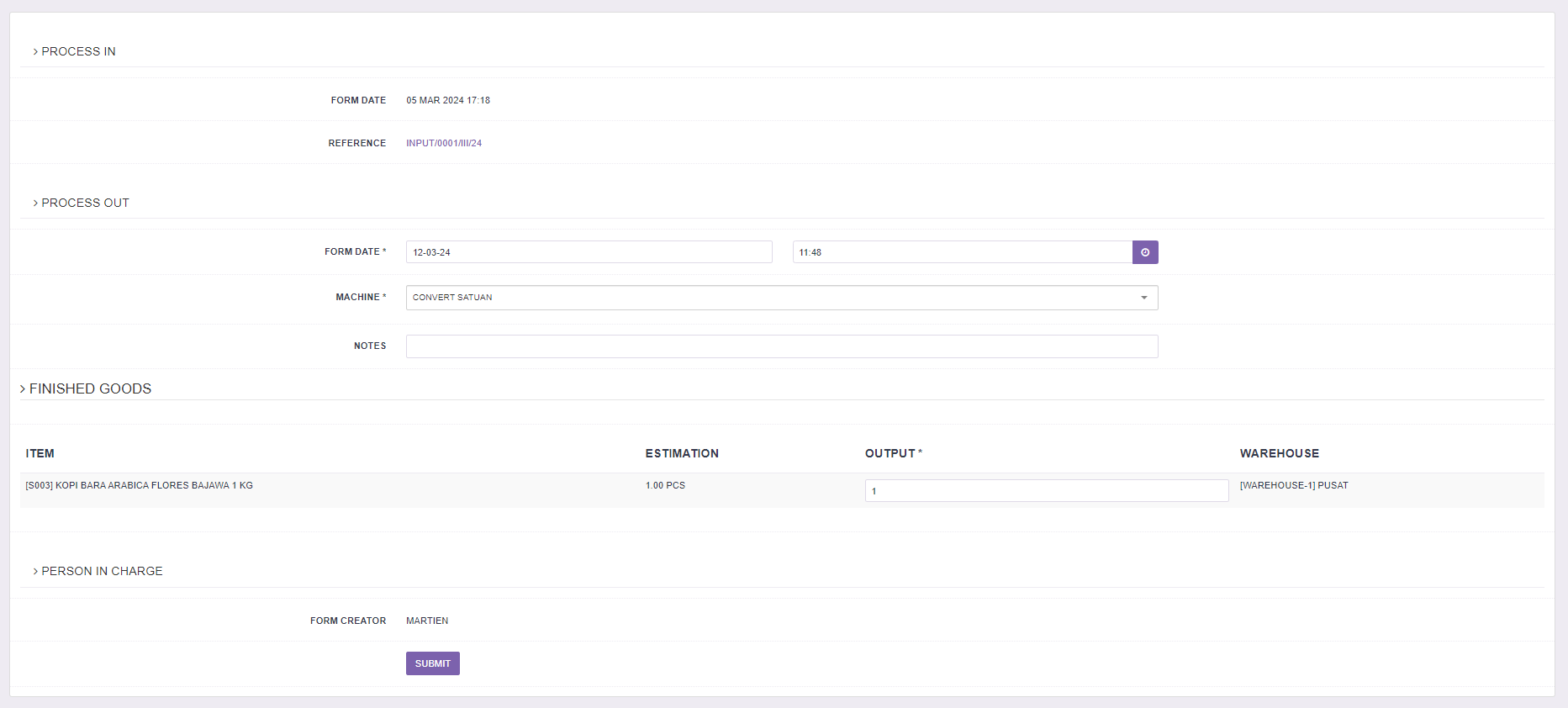Click the Form Date field showing 12-03-24

tap(589, 252)
